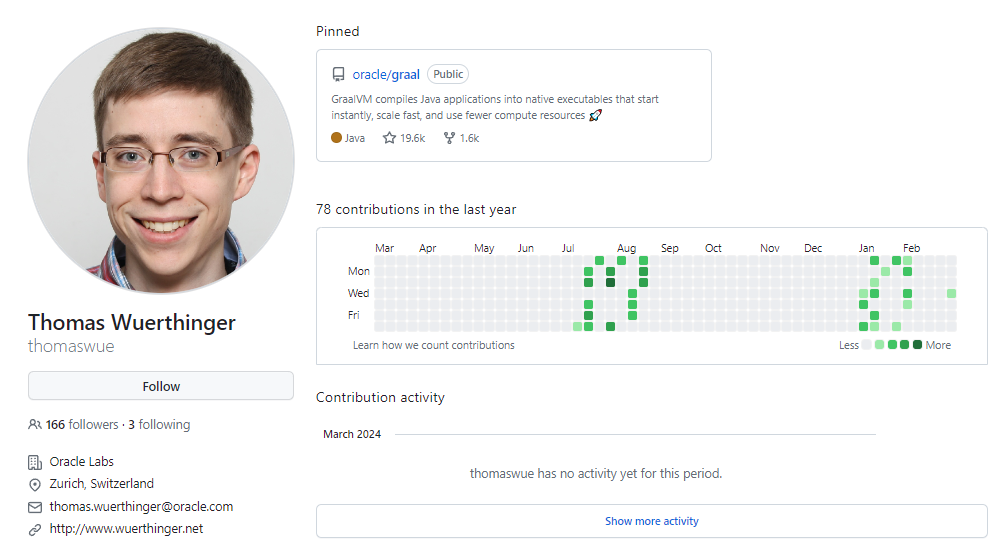Screen dimensions: 999x548
Task: Click the 19.6k stargazers count
Action: 412,138
